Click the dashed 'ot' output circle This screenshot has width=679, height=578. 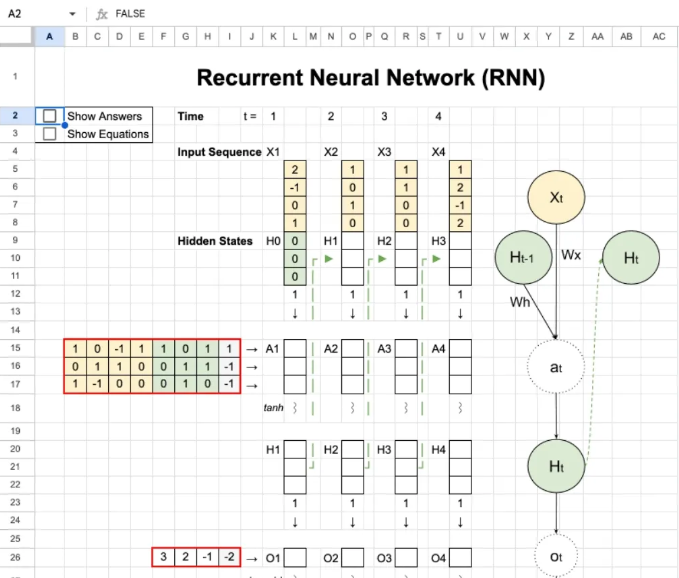point(557,553)
